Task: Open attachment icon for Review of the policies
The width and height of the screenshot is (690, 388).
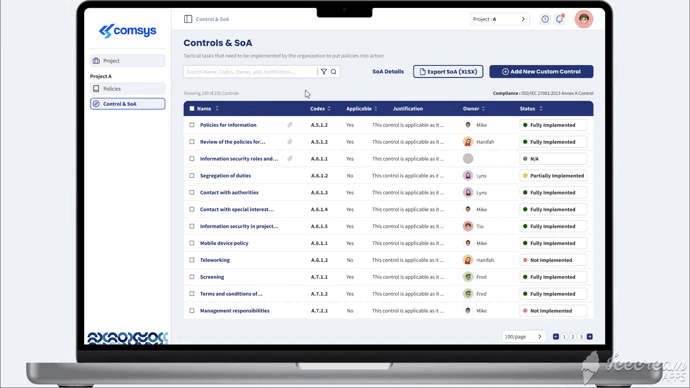Action: pyautogui.click(x=290, y=142)
